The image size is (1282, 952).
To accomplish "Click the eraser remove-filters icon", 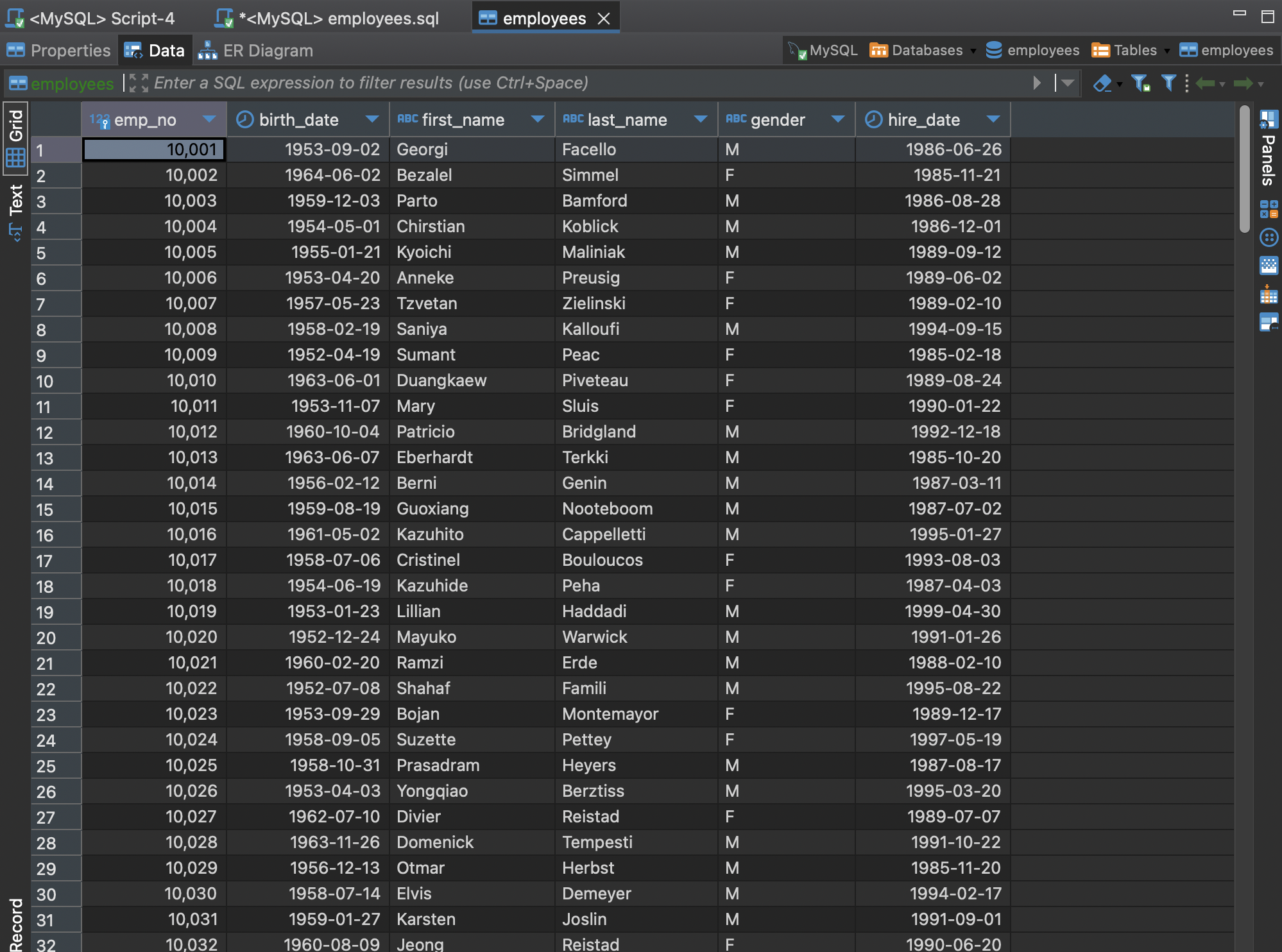I will [x=1102, y=83].
